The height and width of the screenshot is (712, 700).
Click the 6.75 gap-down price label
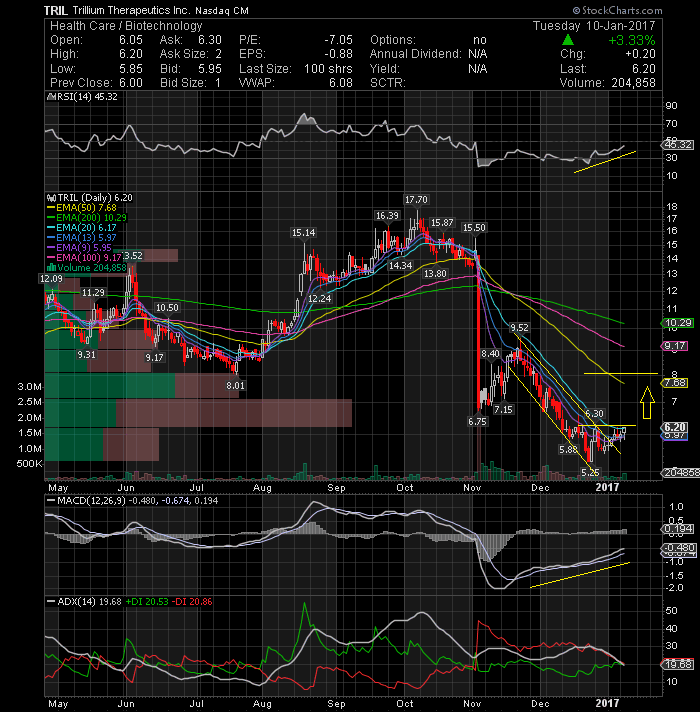point(477,421)
